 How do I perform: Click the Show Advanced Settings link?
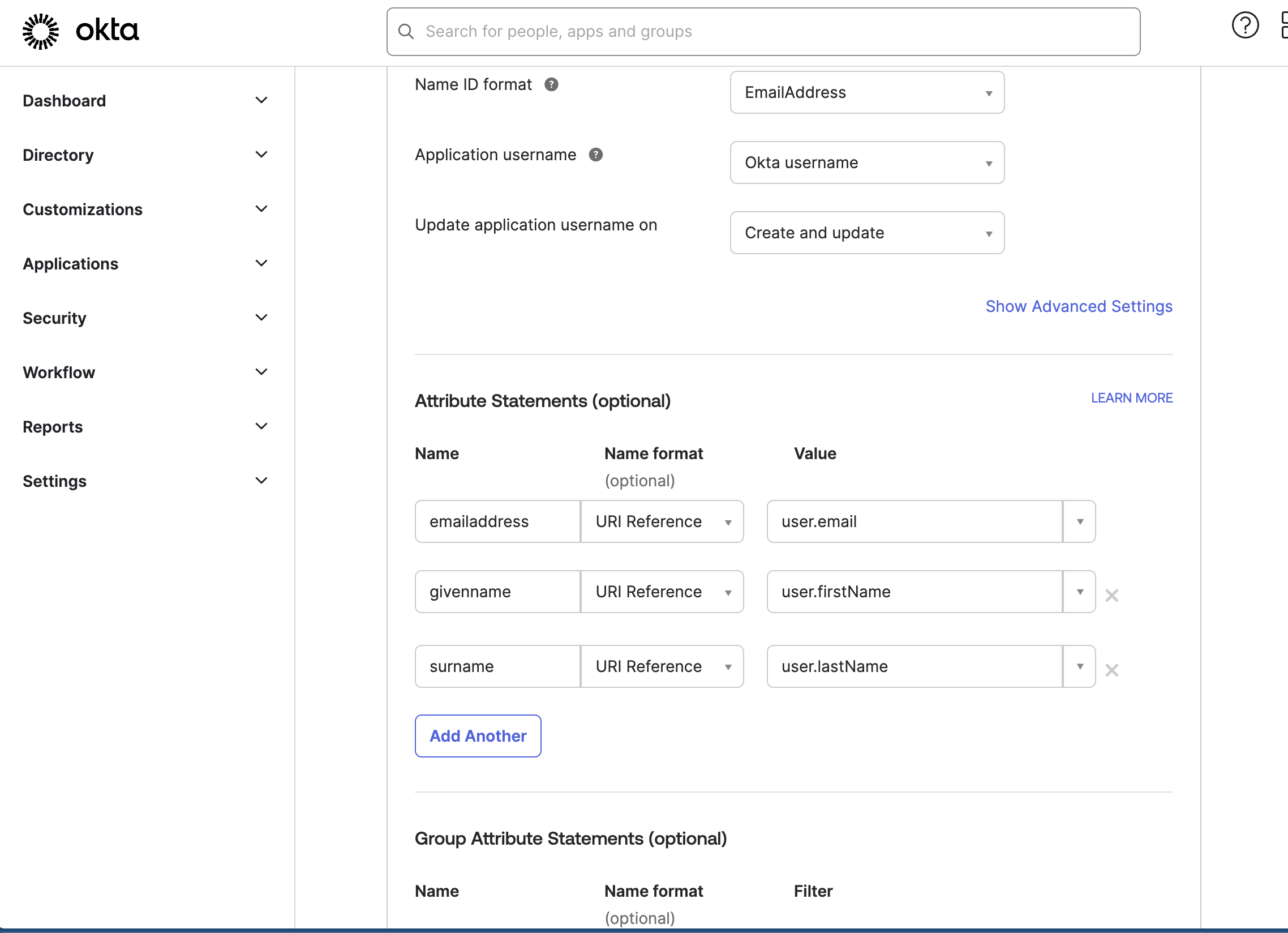pos(1079,306)
